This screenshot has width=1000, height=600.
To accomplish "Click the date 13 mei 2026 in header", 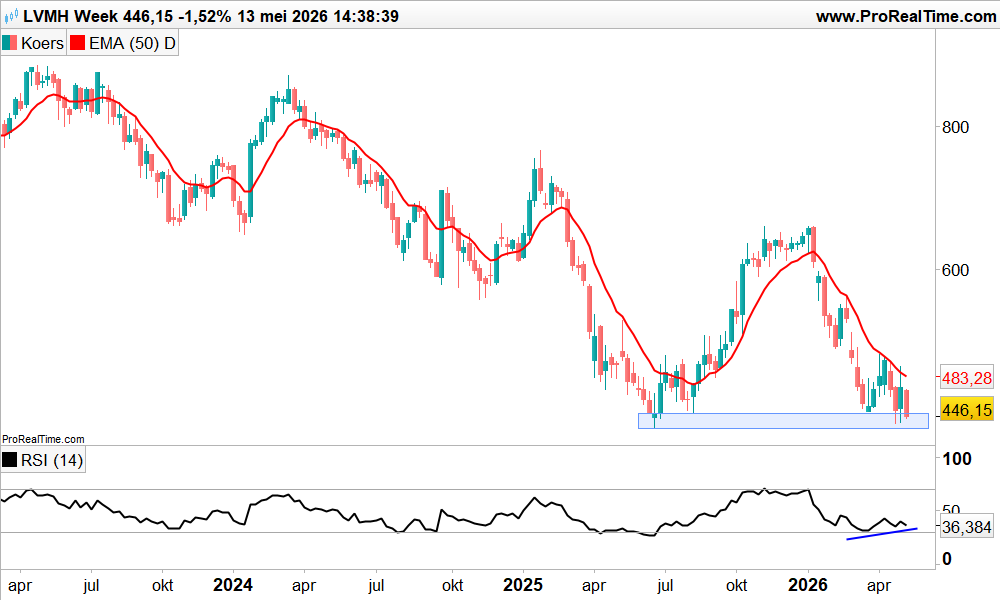I will pyautogui.click(x=283, y=17).
